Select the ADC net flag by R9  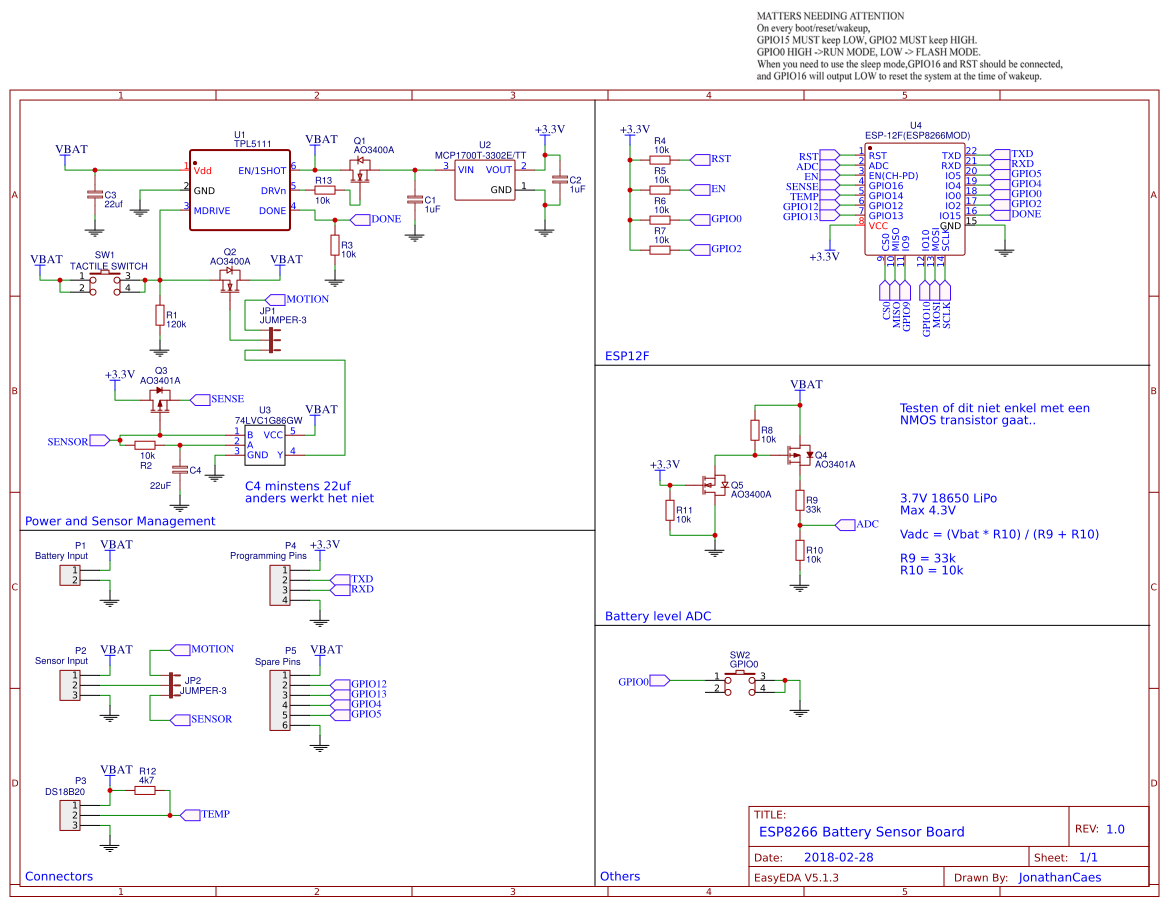[857, 525]
